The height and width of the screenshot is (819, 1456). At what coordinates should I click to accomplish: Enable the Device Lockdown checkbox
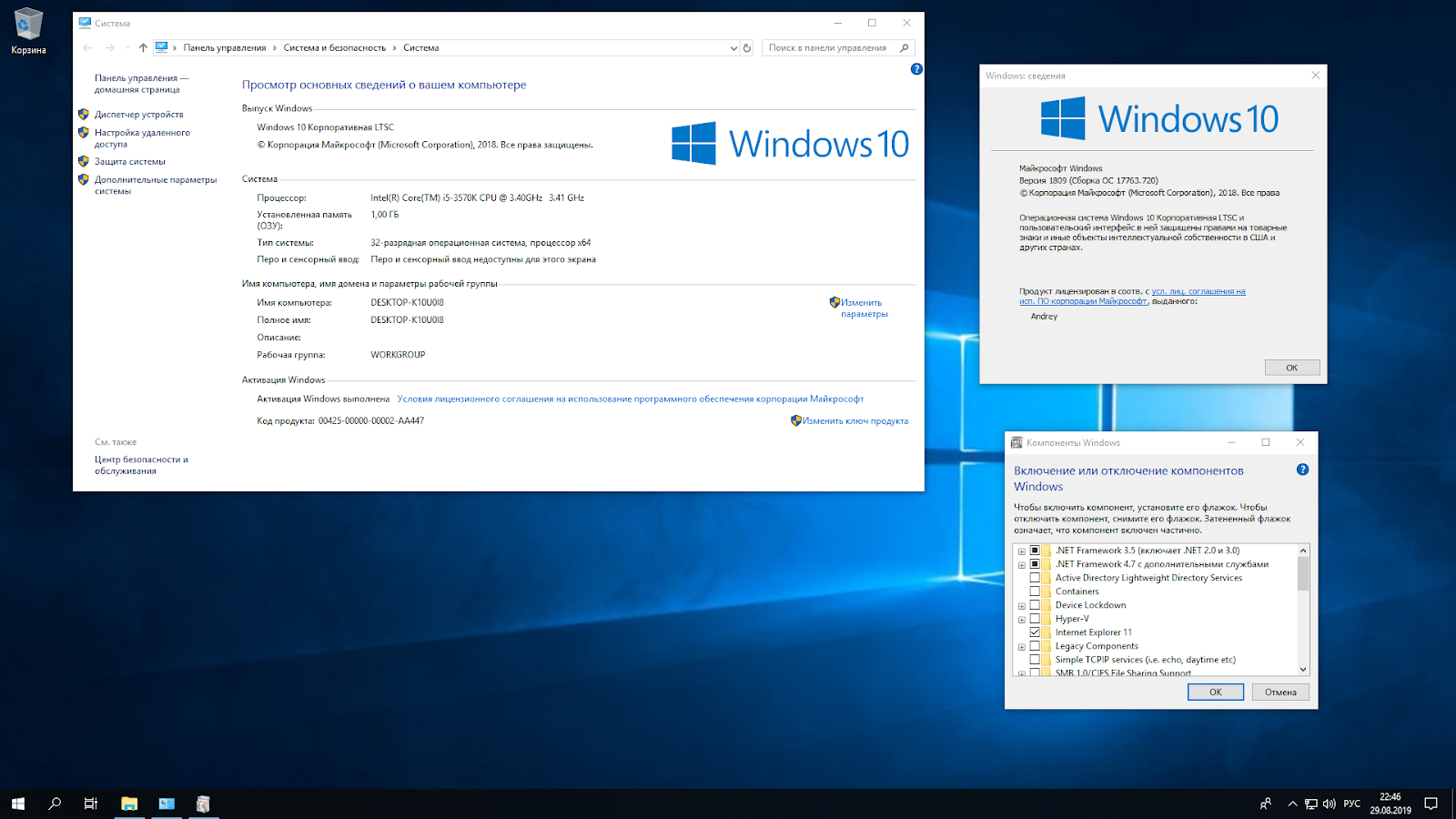pyautogui.click(x=1035, y=605)
